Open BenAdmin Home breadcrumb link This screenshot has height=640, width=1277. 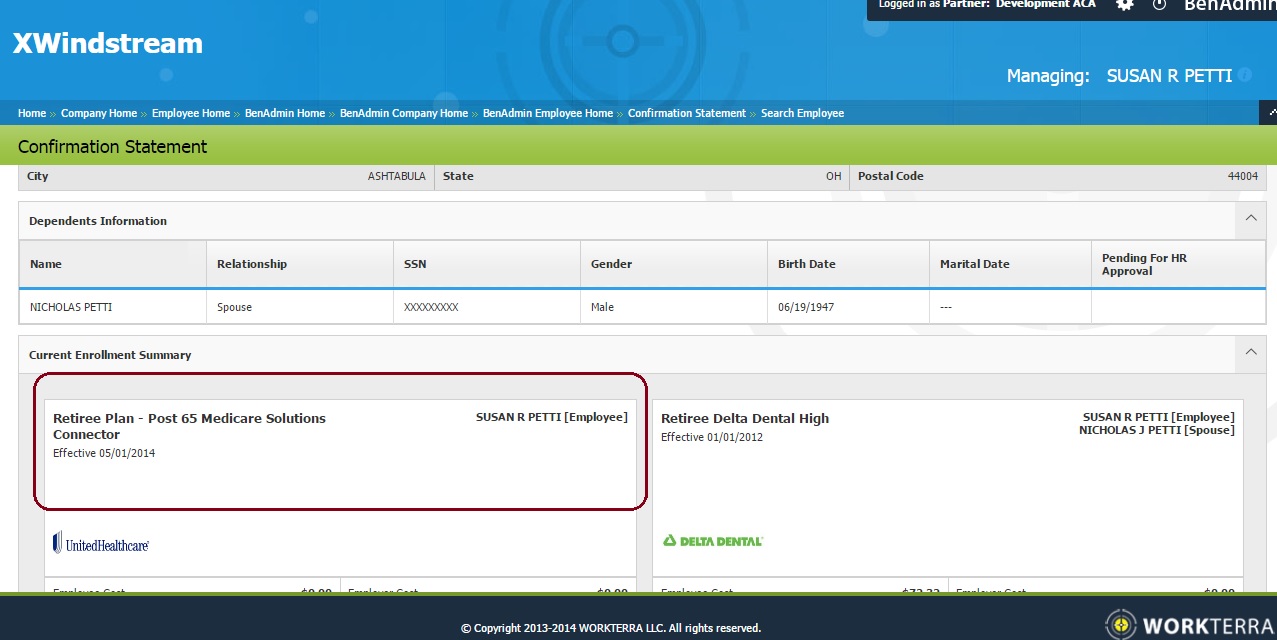tap(285, 114)
